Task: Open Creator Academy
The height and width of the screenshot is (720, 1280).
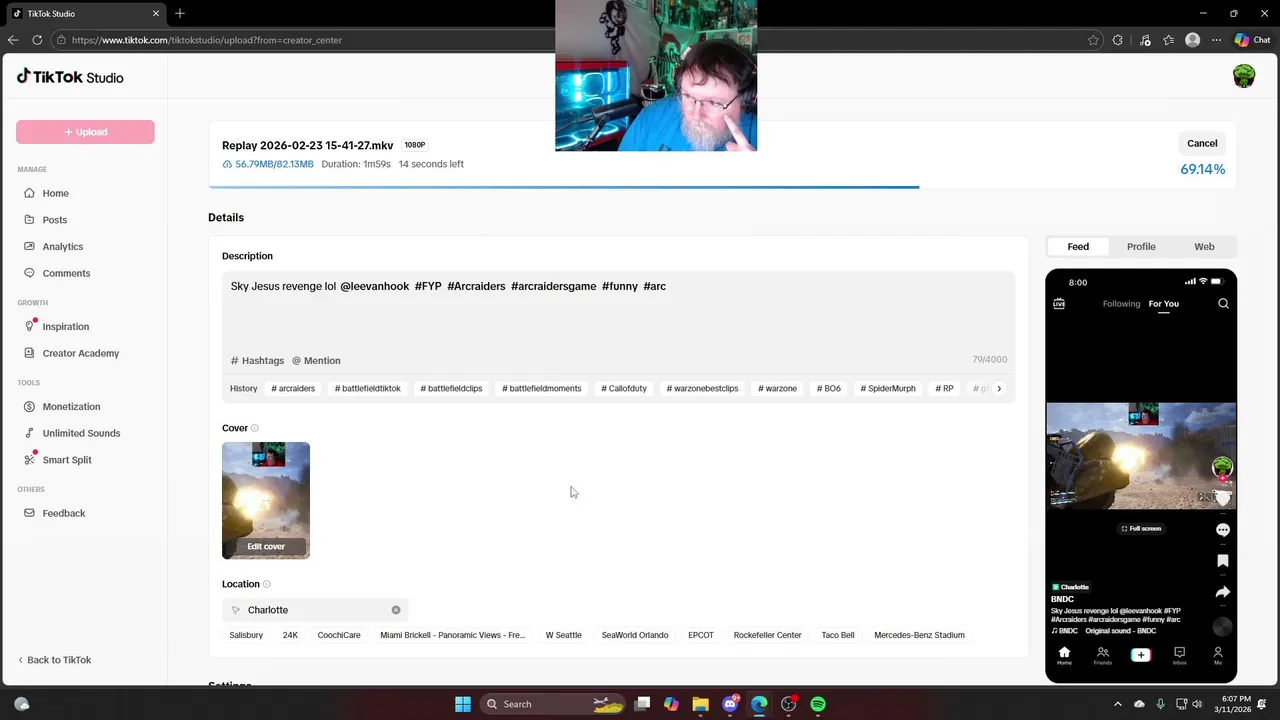Action: [80, 353]
